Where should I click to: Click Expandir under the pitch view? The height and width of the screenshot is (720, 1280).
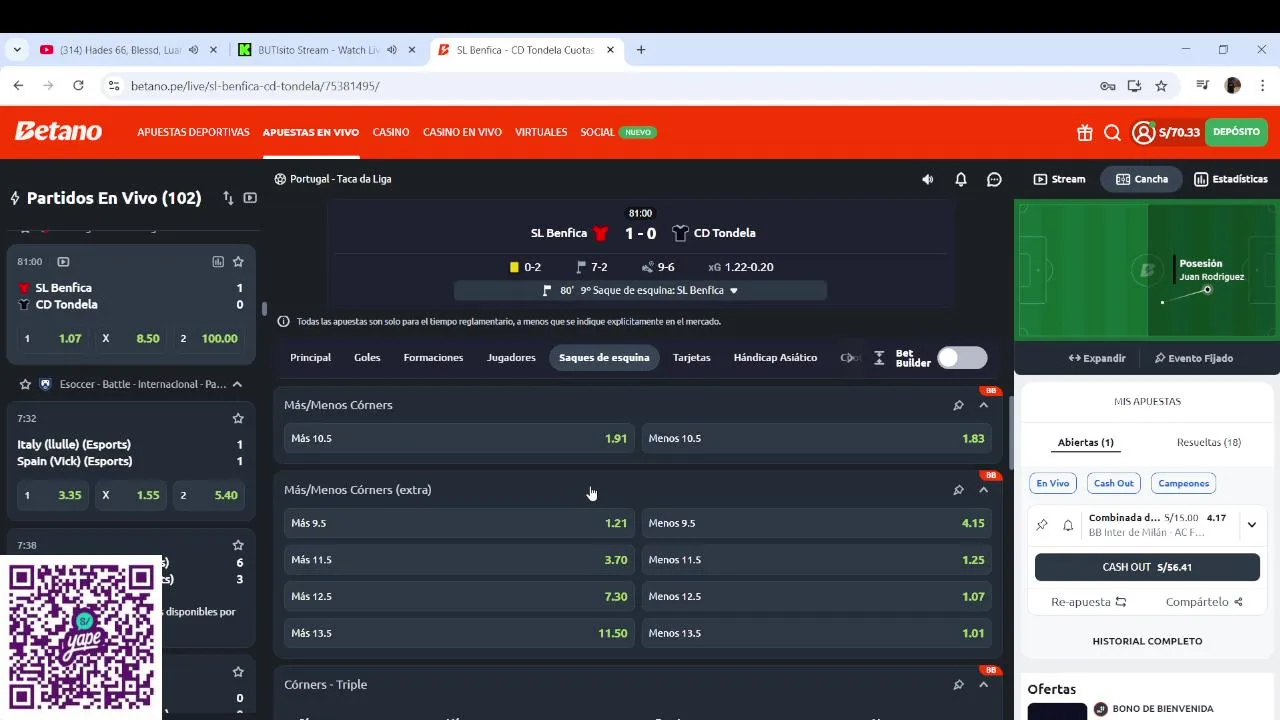tap(1097, 358)
